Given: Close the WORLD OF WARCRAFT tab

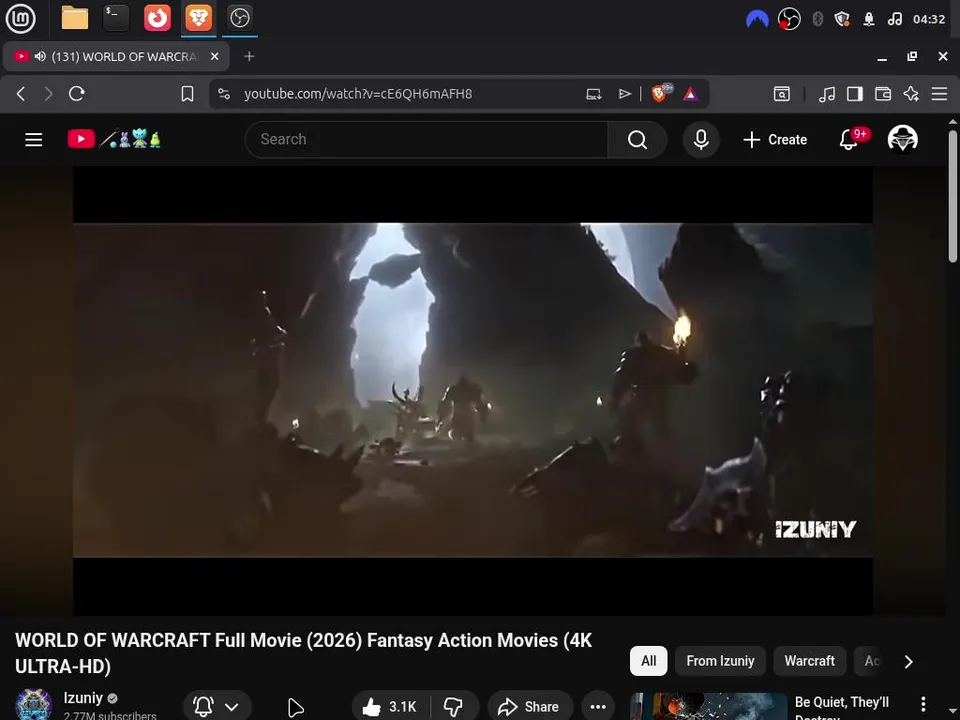Looking at the screenshot, I should [x=214, y=56].
